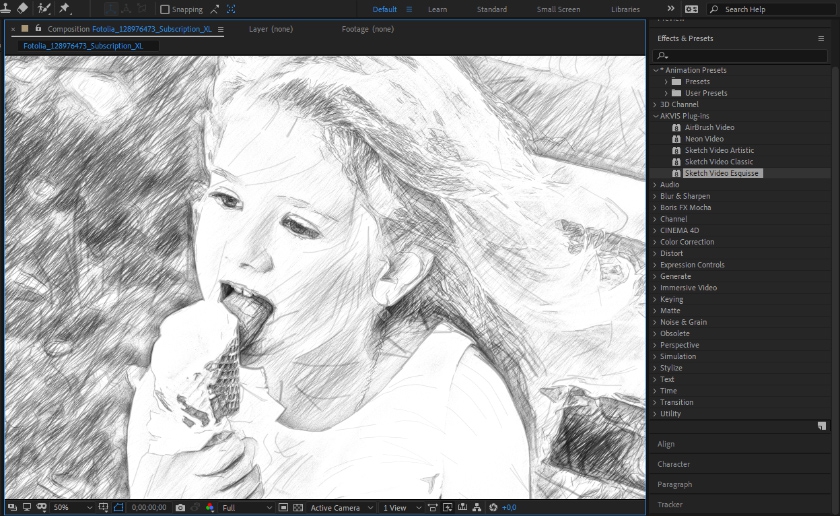840x516 pixels.
Task: Click the Sketch Video Esquisse preset
Action: (721, 173)
